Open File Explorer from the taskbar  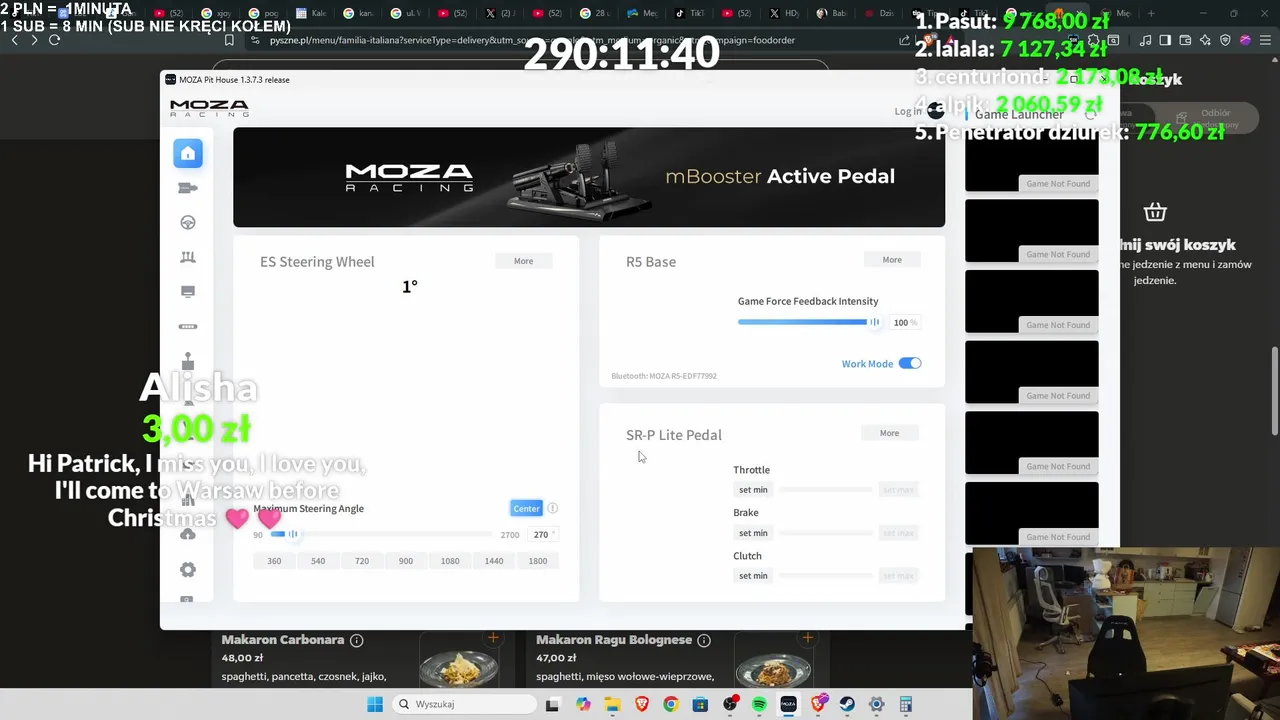[x=612, y=704]
